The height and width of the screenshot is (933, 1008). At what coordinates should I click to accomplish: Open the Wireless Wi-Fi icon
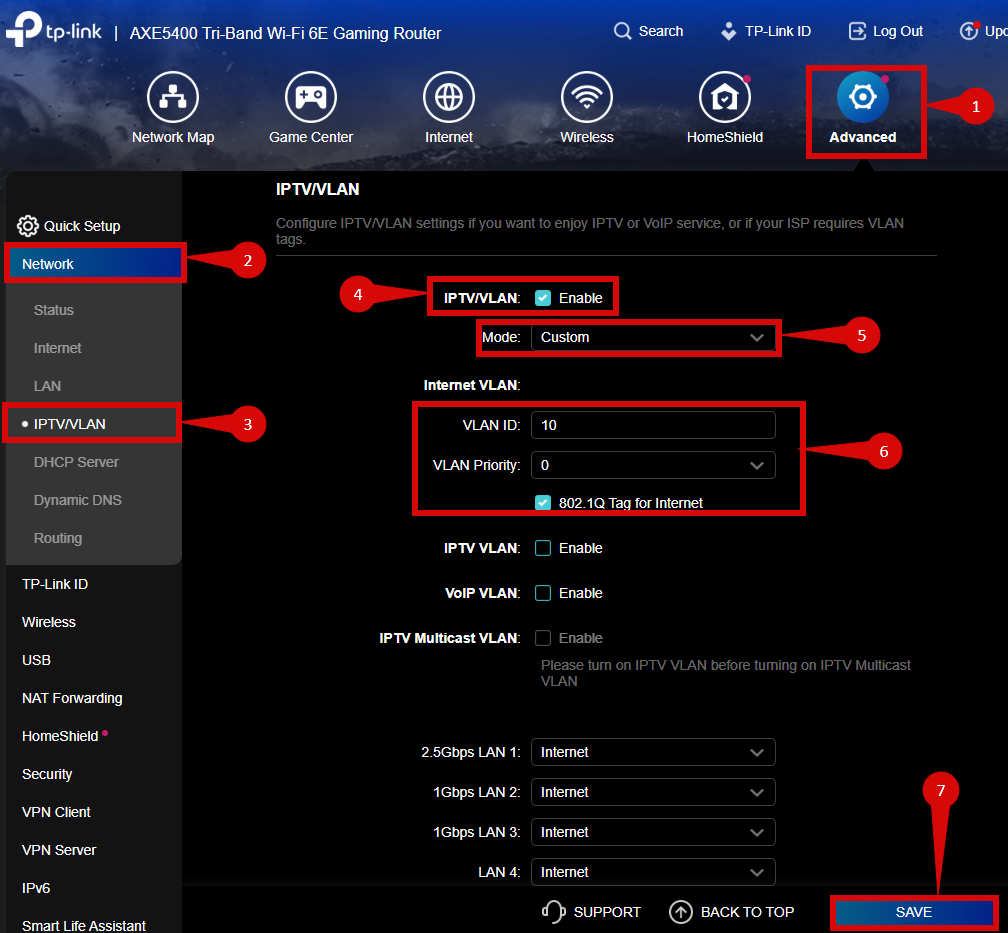[586, 97]
